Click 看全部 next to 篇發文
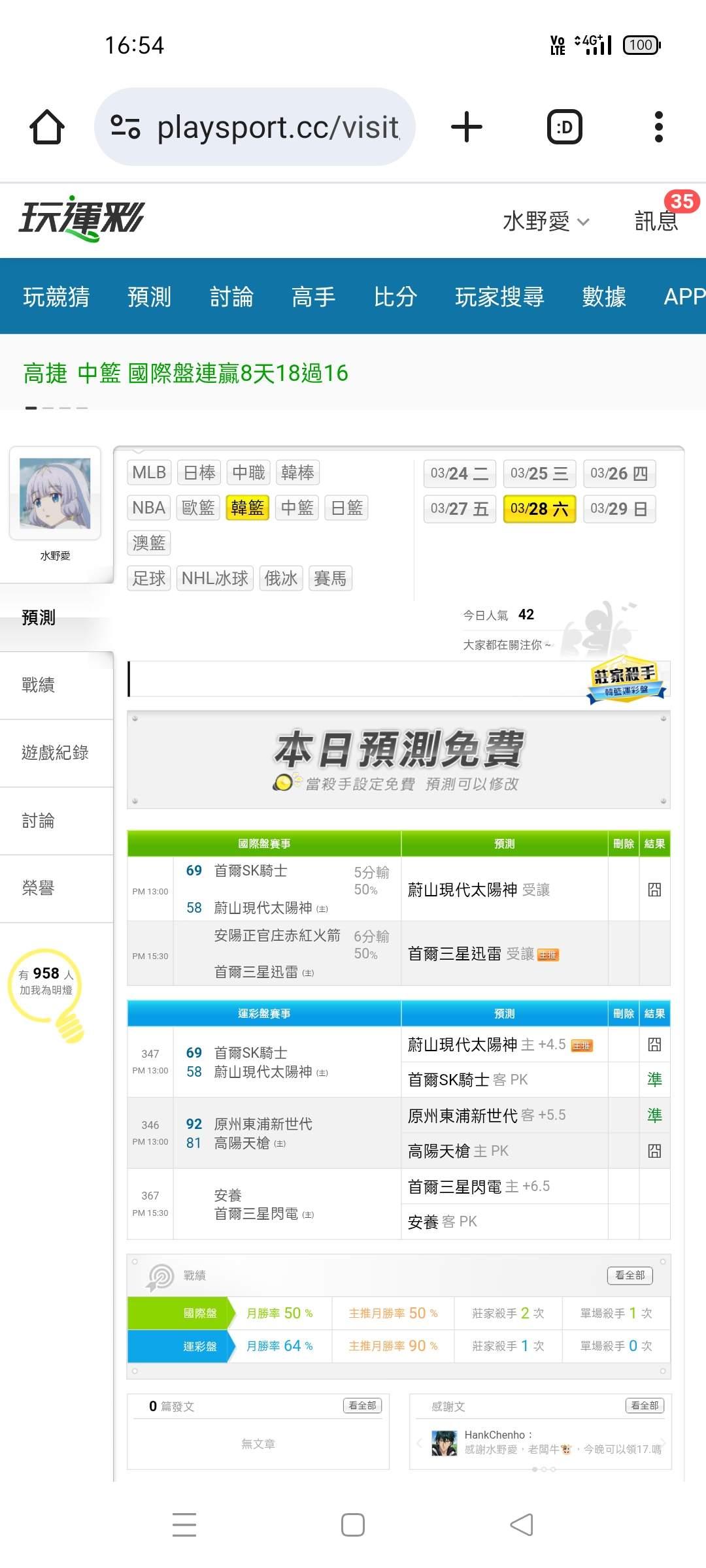Viewport: 706px width, 1568px height. pos(362,1405)
